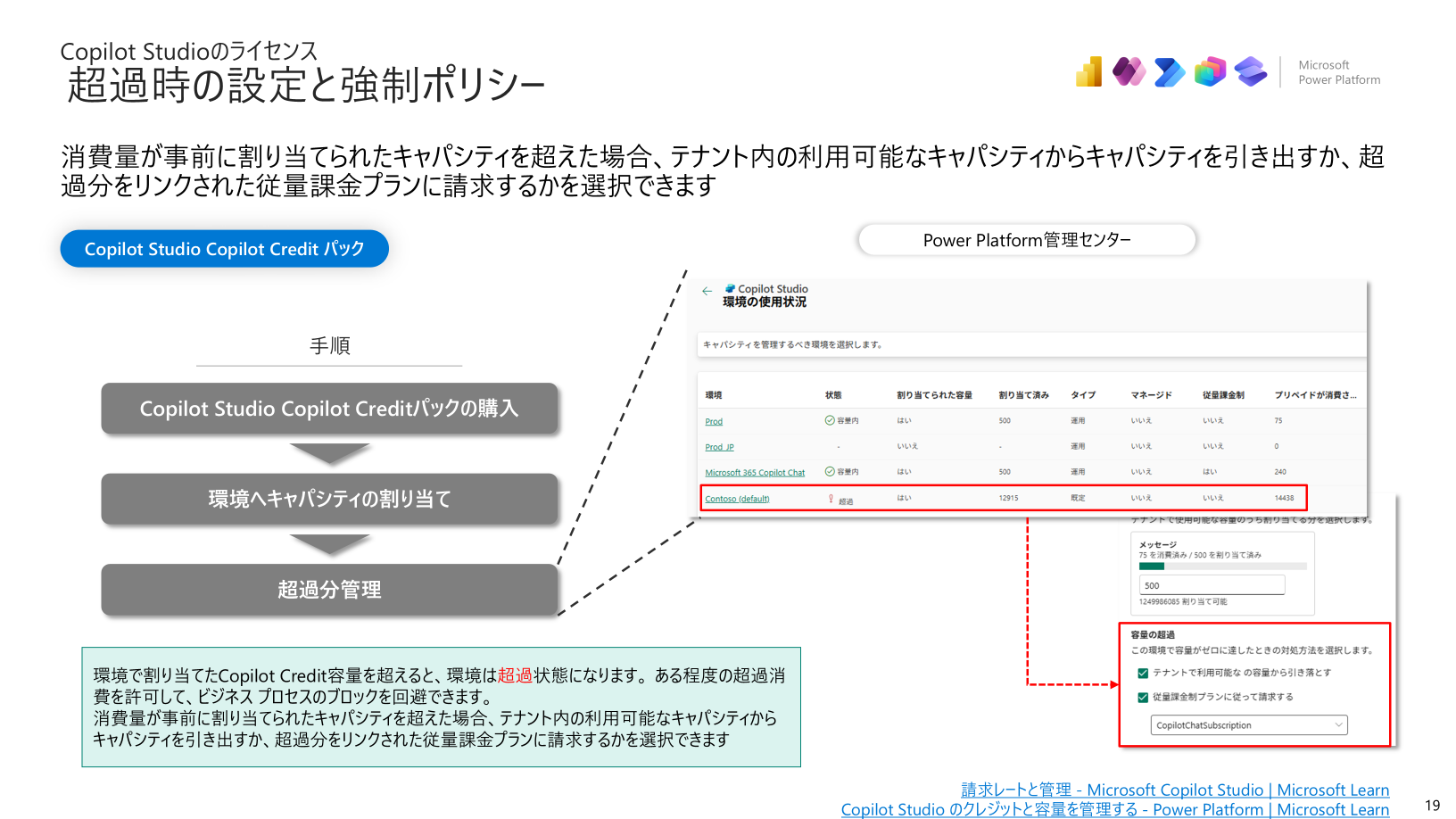
Task: Open the Microsoft 365 Copilot Chat environment link
Action: pos(755,473)
